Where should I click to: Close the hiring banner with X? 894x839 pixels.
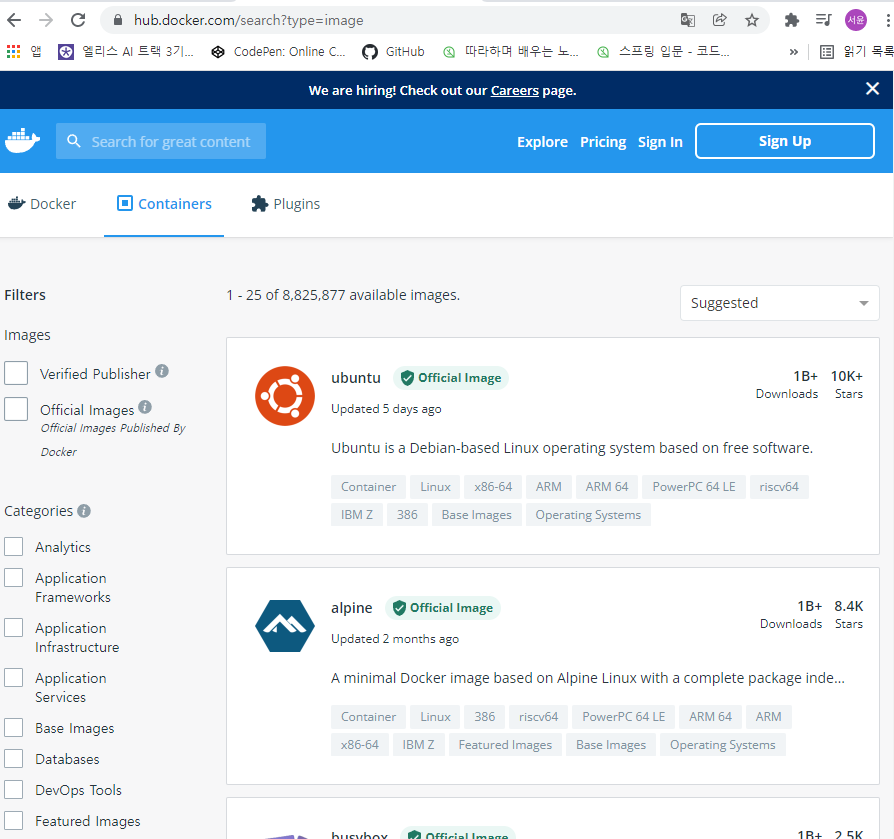(x=872, y=88)
